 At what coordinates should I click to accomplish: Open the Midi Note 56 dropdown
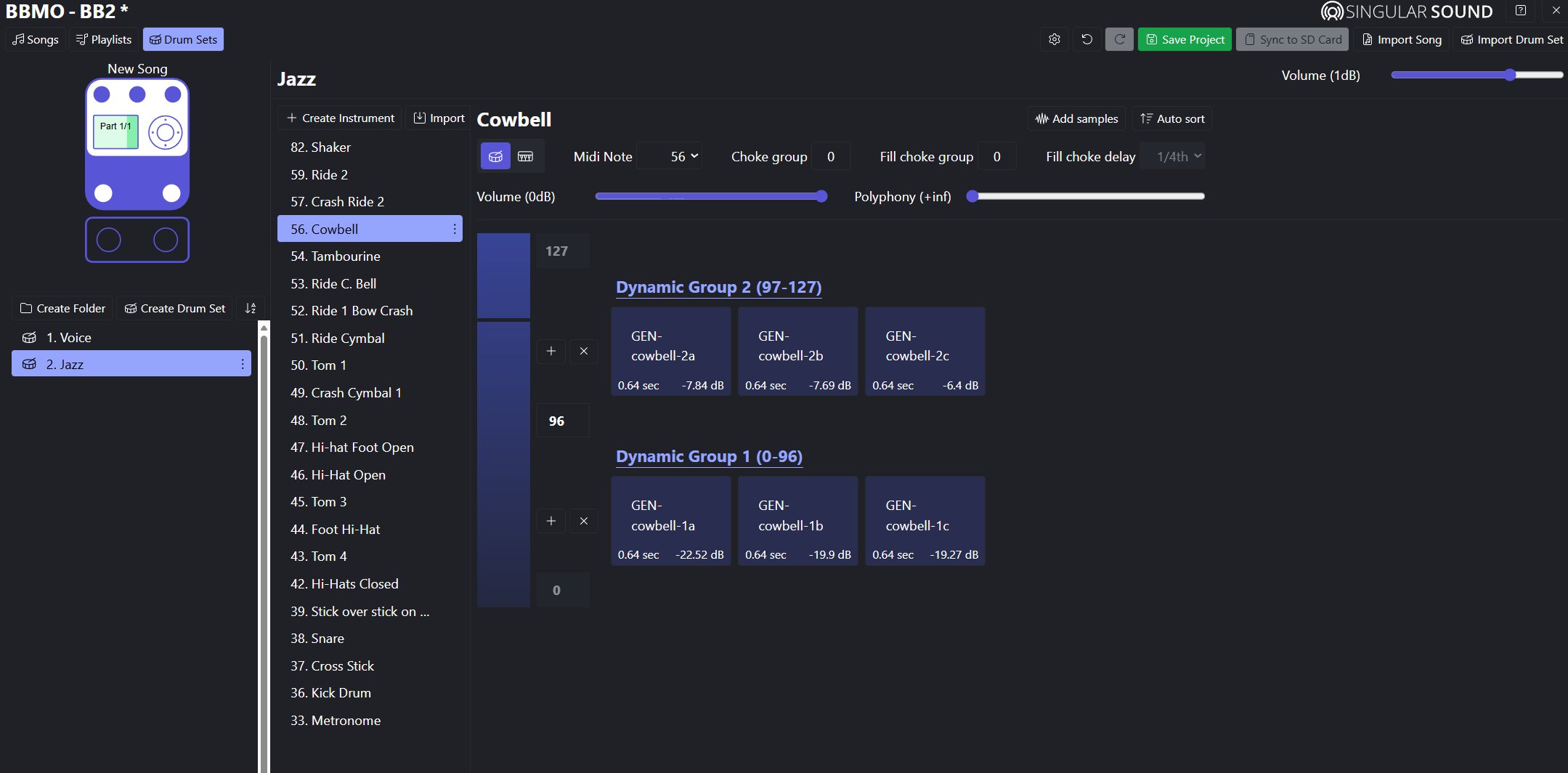tap(670, 156)
